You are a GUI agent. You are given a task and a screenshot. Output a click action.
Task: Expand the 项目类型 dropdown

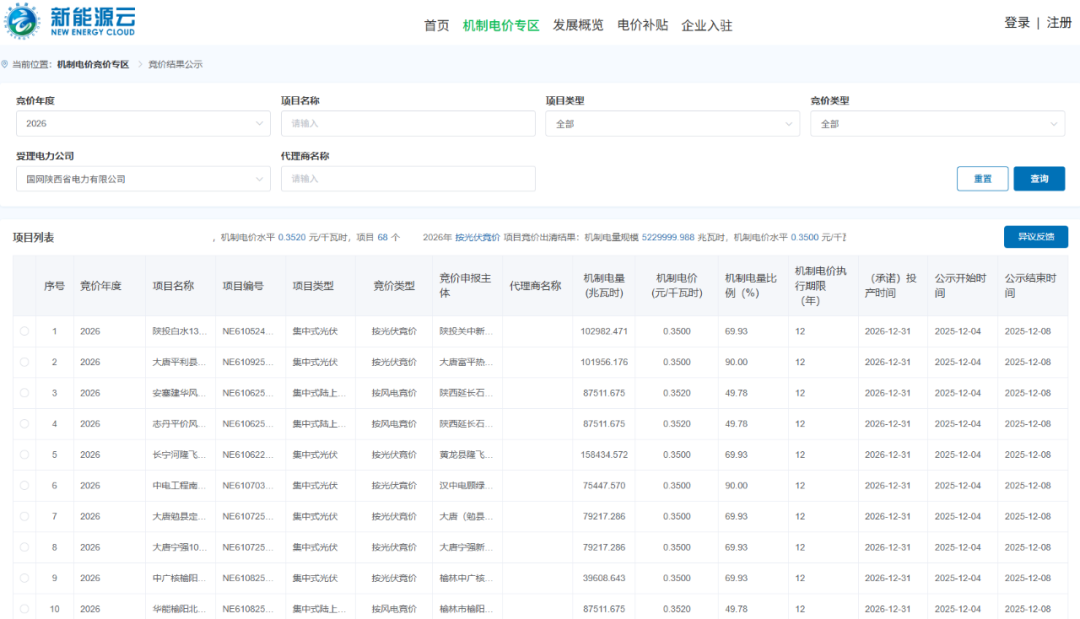(672, 124)
